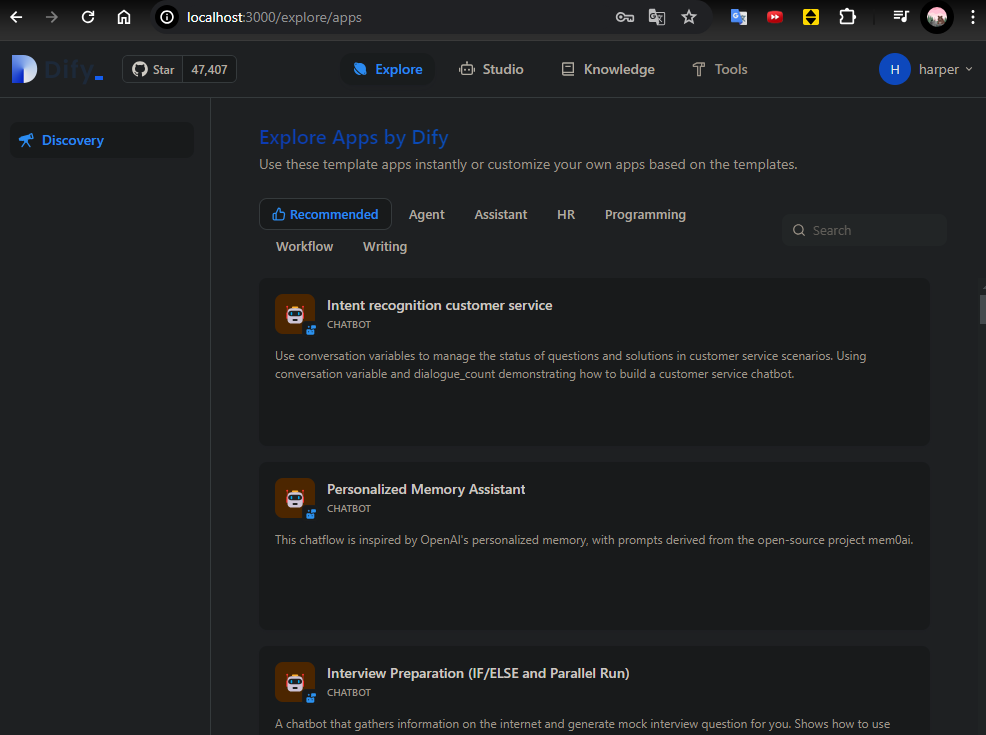Screen dimensions: 986x735
Task: Reload the page with the refresh icon
Action: click(x=88, y=17)
